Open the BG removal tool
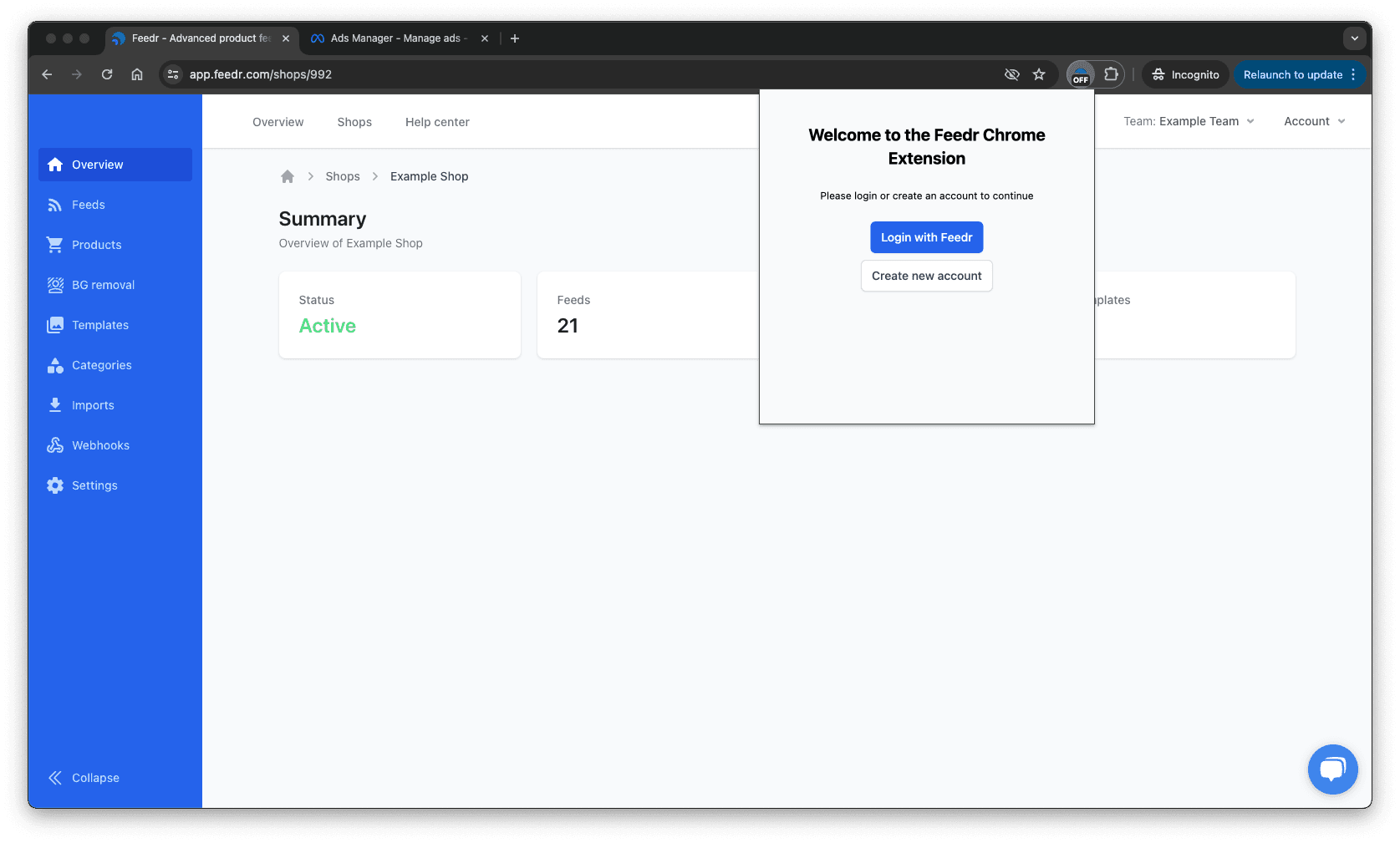Viewport: 1400px width, 843px height. (102, 284)
